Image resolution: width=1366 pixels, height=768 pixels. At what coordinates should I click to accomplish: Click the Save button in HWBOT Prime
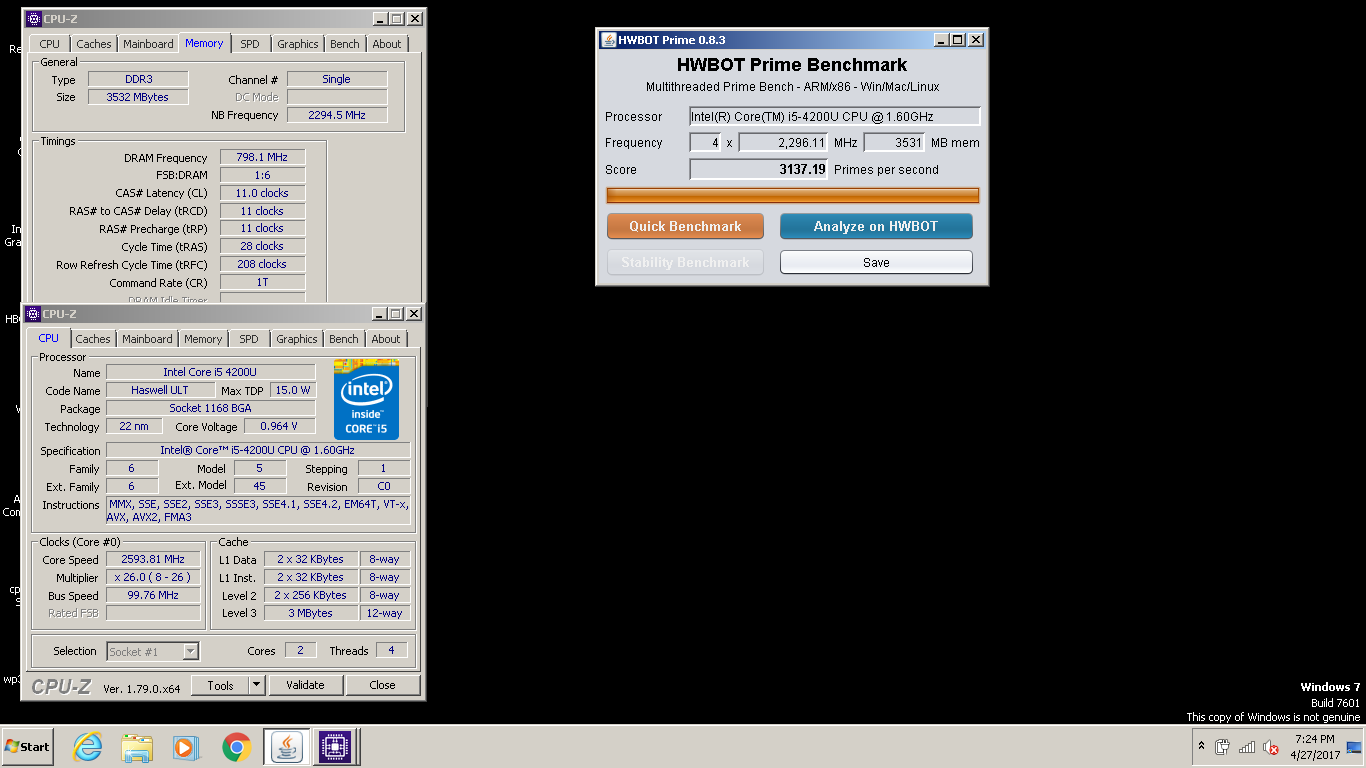(x=876, y=262)
